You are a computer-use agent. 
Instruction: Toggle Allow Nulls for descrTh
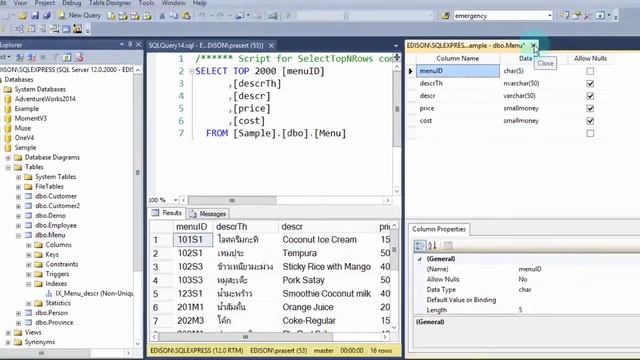click(590, 83)
